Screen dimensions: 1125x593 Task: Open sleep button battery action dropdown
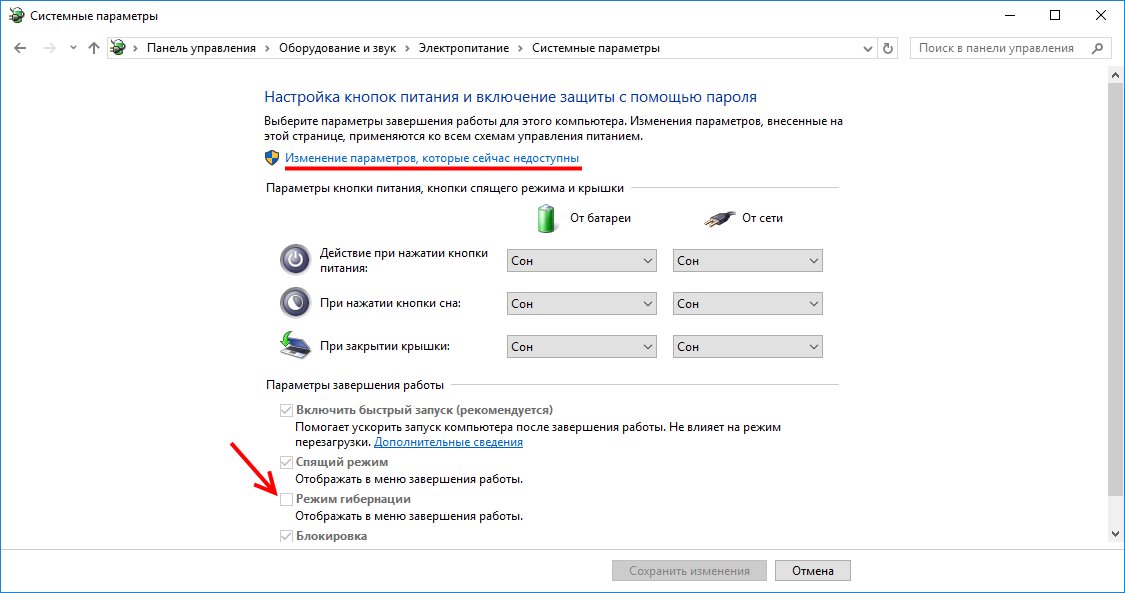[581, 304]
